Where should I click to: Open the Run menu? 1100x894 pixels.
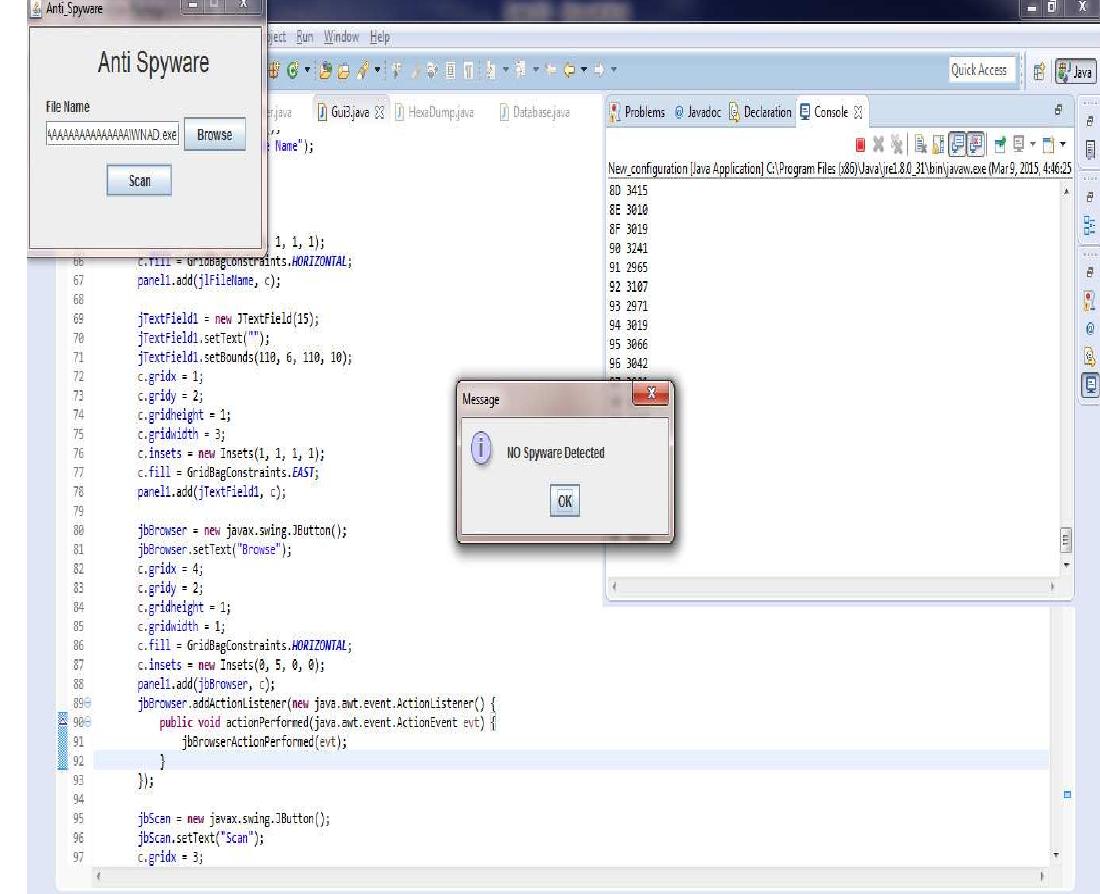click(304, 37)
